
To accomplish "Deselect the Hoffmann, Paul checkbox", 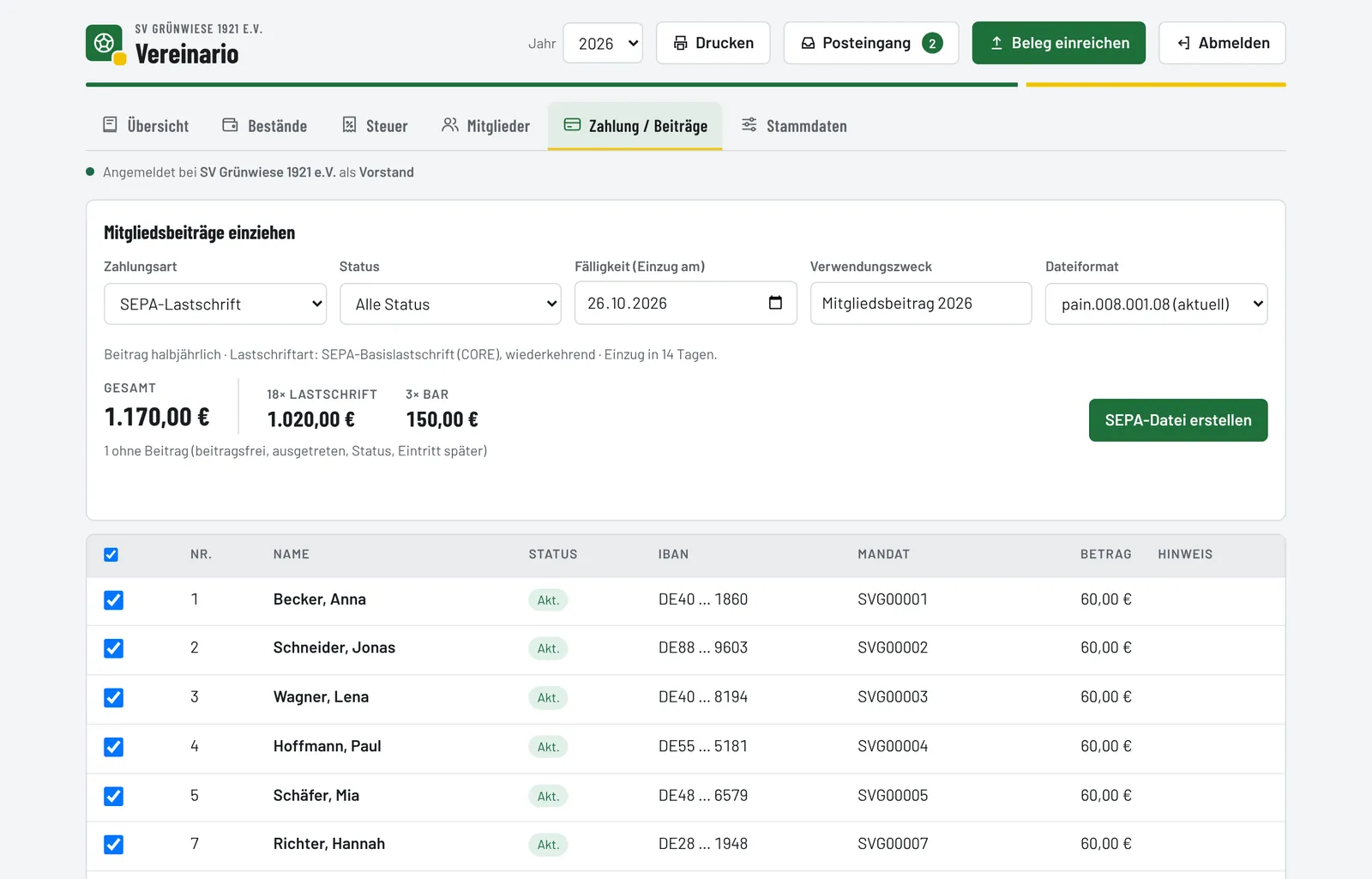I will point(113,747).
